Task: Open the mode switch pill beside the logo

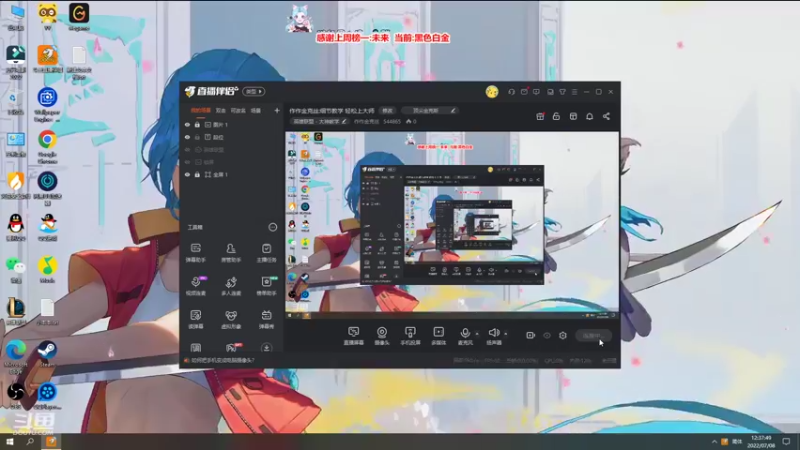Action: point(254,92)
